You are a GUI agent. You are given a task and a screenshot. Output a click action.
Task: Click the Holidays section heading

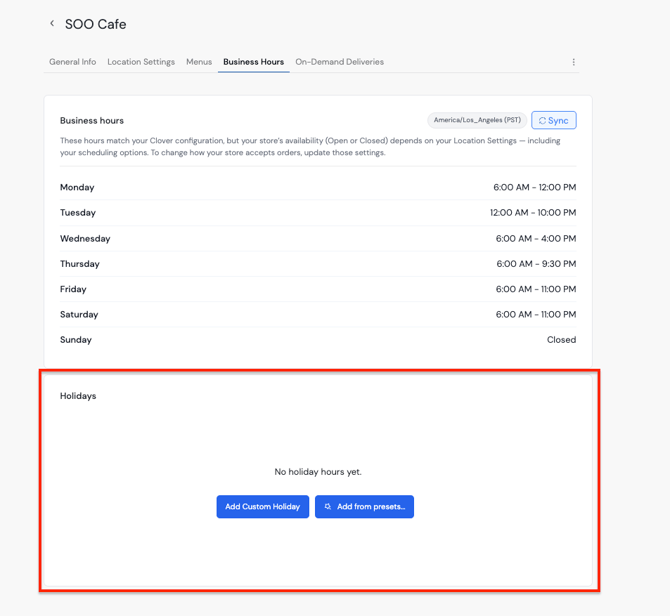[78, 396]
